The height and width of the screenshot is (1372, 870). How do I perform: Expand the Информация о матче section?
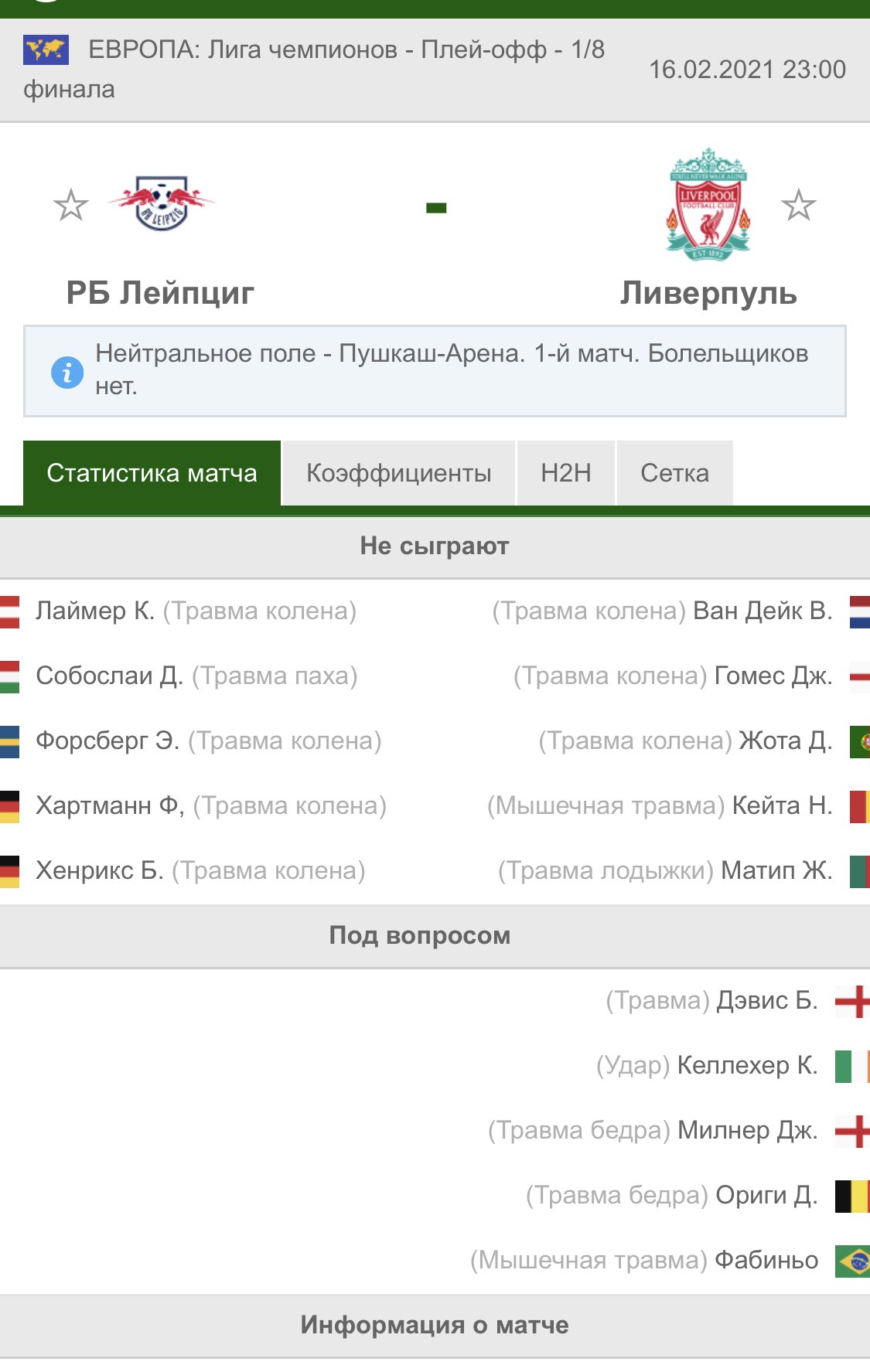[x=435, y=1326]
